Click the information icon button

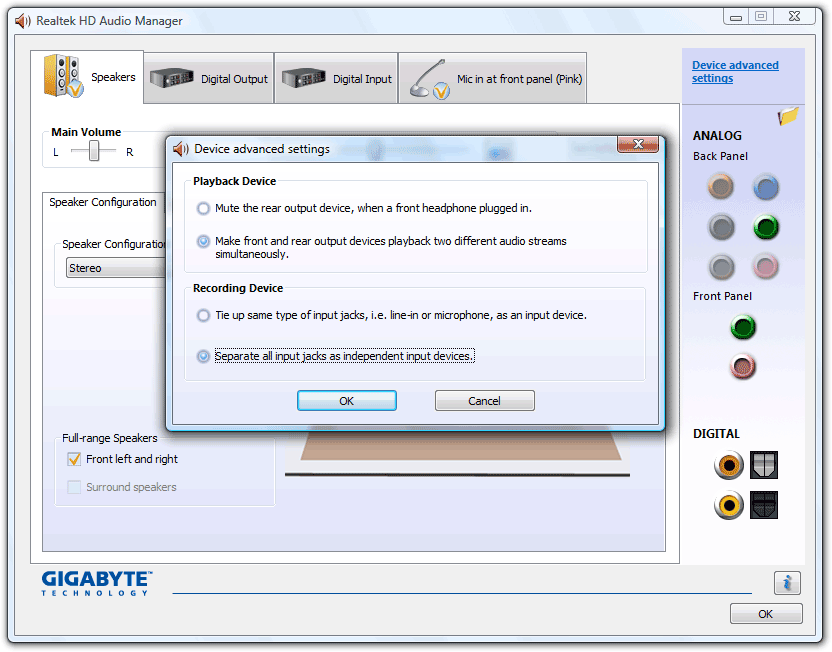click(787, 583)
